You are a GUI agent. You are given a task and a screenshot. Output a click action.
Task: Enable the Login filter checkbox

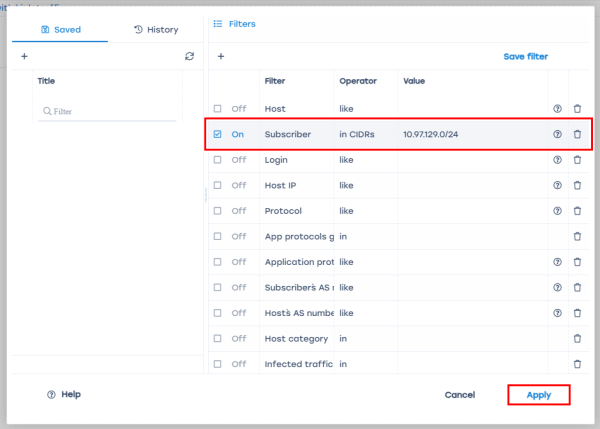pos(218,160)
